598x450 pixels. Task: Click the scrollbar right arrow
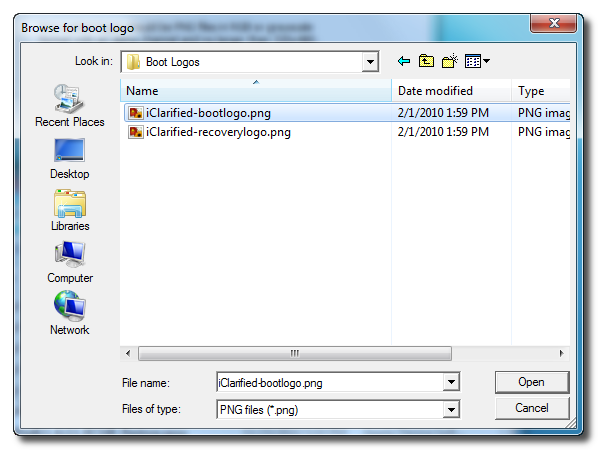click(561, 354)
